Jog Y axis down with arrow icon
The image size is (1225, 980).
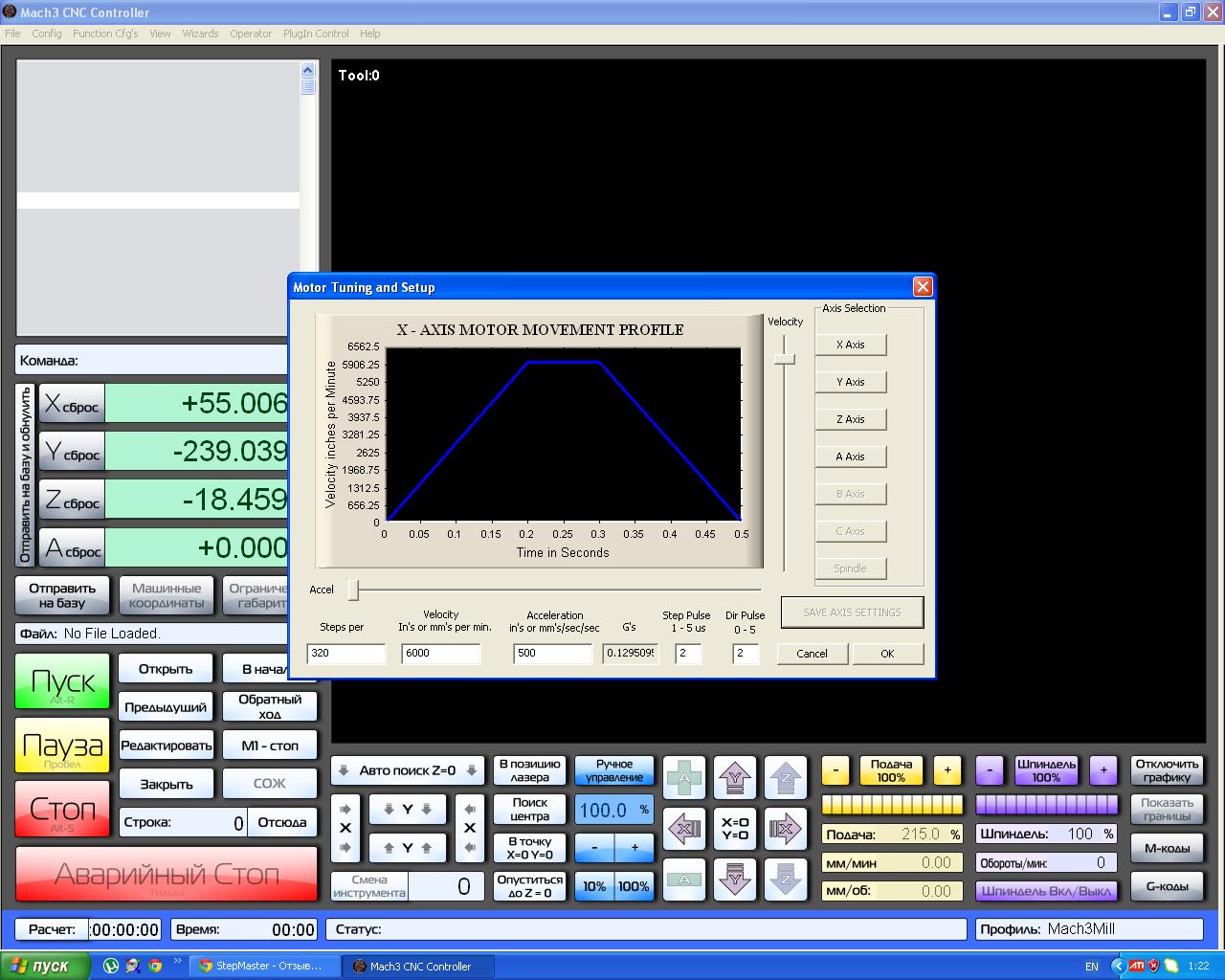click(735, 879)
